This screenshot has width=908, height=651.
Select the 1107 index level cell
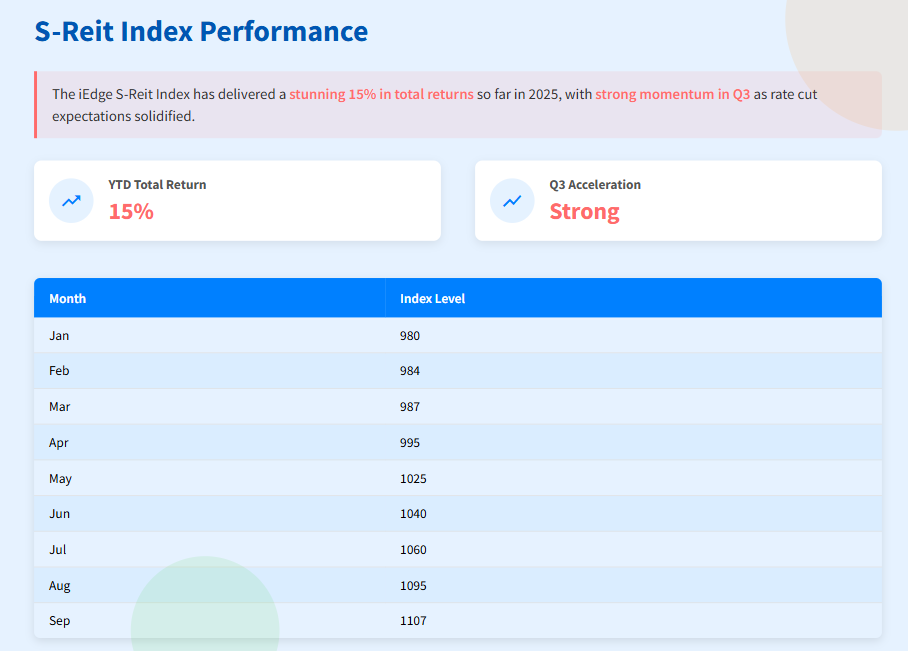pos(634,621)
